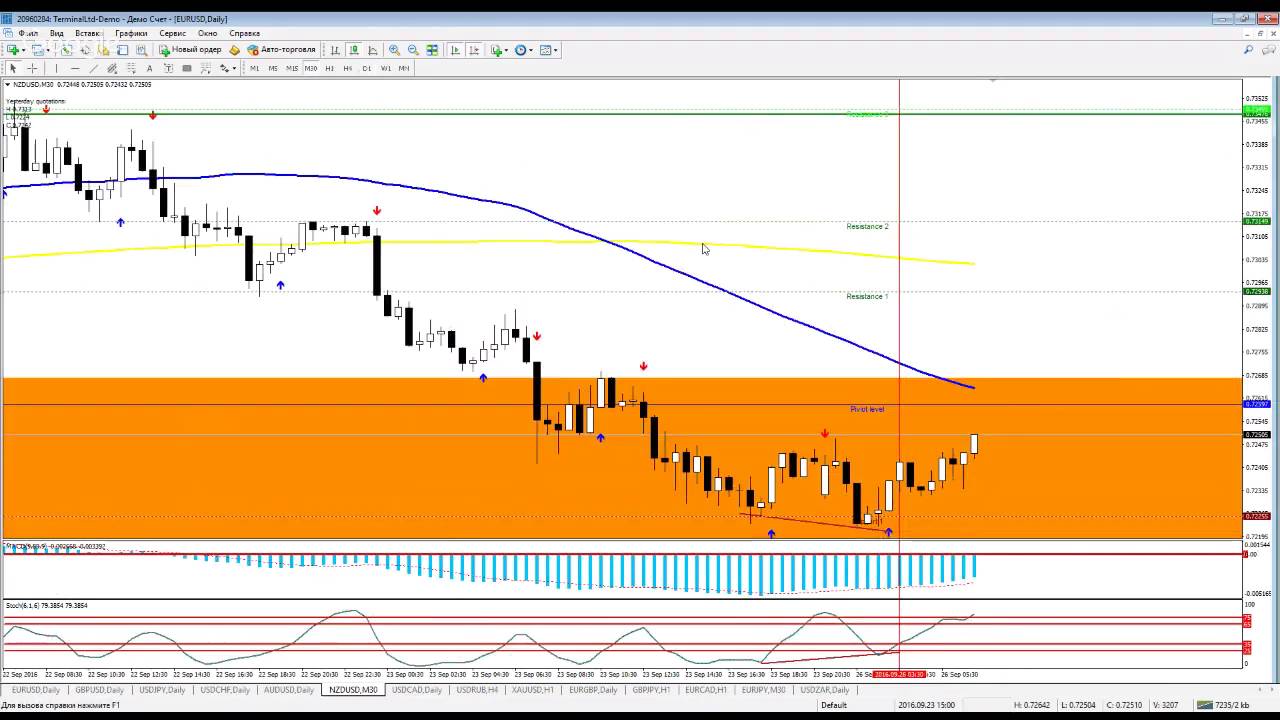Select the text label tool
The width and height of the screenshot is (1280, 720).
[168, 68]
